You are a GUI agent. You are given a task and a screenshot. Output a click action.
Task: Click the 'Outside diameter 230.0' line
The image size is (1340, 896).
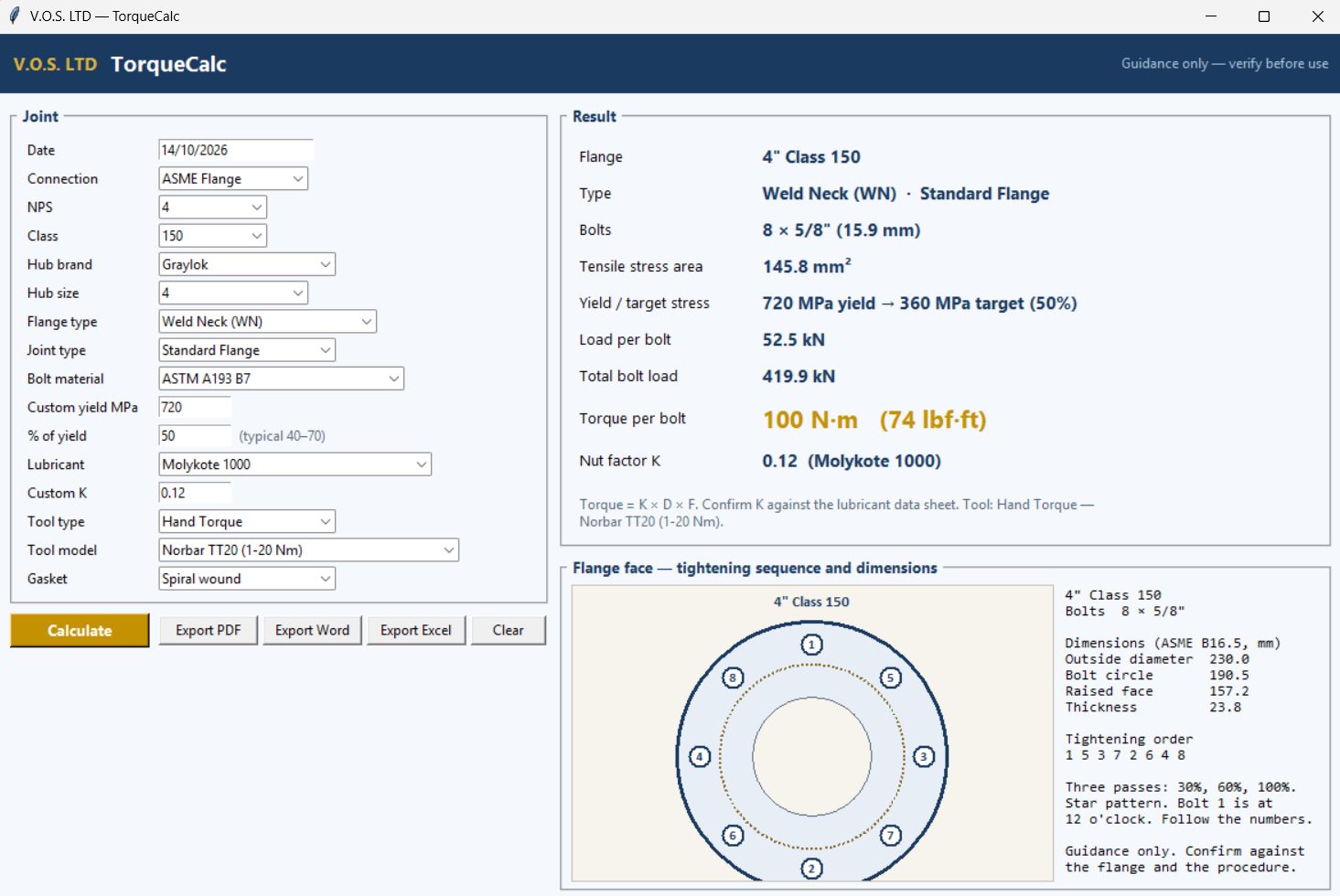click(1157, 659)
